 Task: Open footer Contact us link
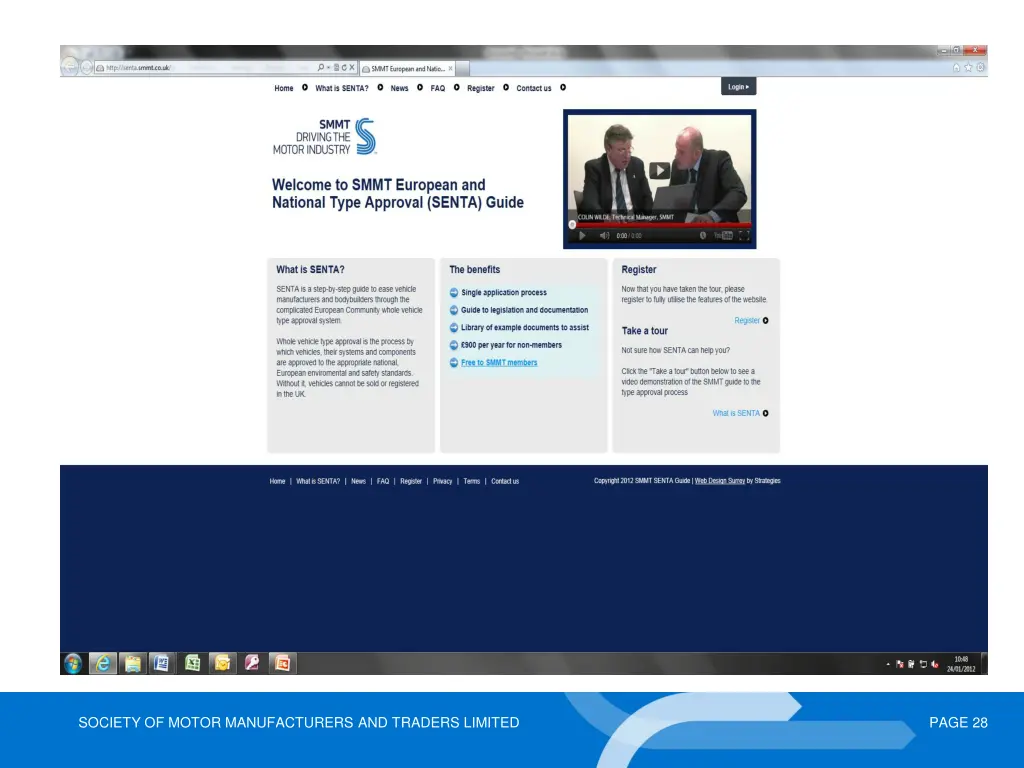505,481
